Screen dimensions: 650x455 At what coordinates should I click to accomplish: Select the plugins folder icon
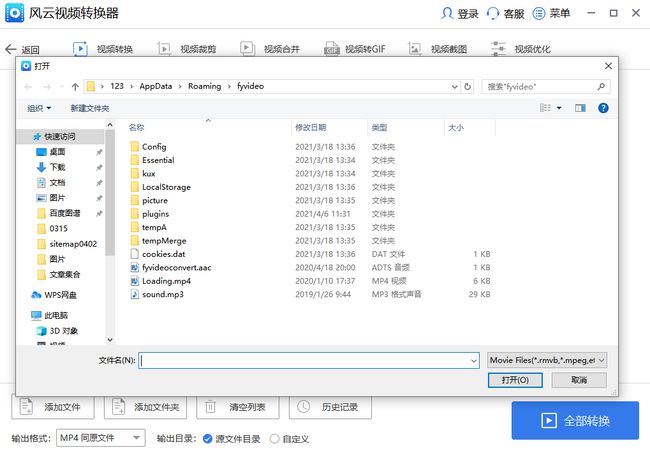pos(134,214)
